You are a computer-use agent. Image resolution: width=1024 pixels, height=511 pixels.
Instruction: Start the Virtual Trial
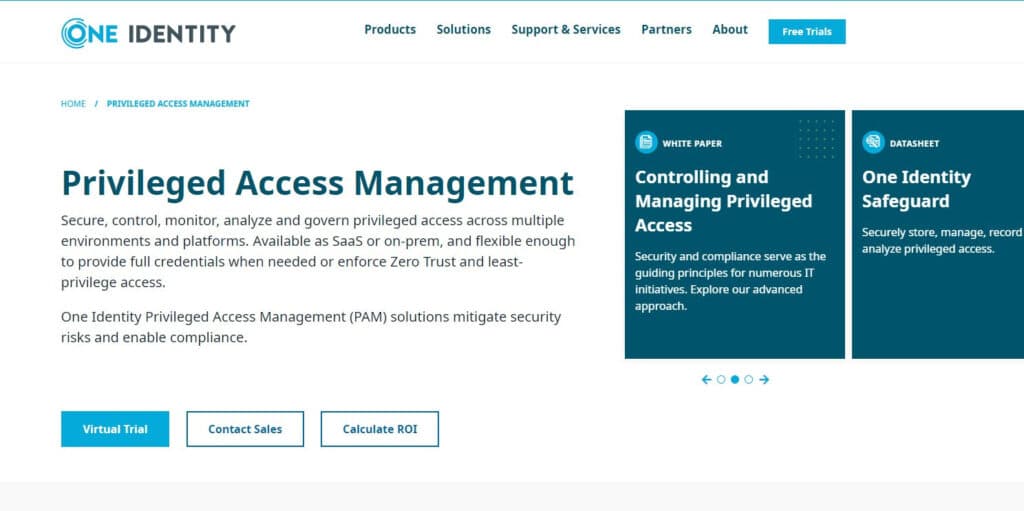(x=115, y=429)
